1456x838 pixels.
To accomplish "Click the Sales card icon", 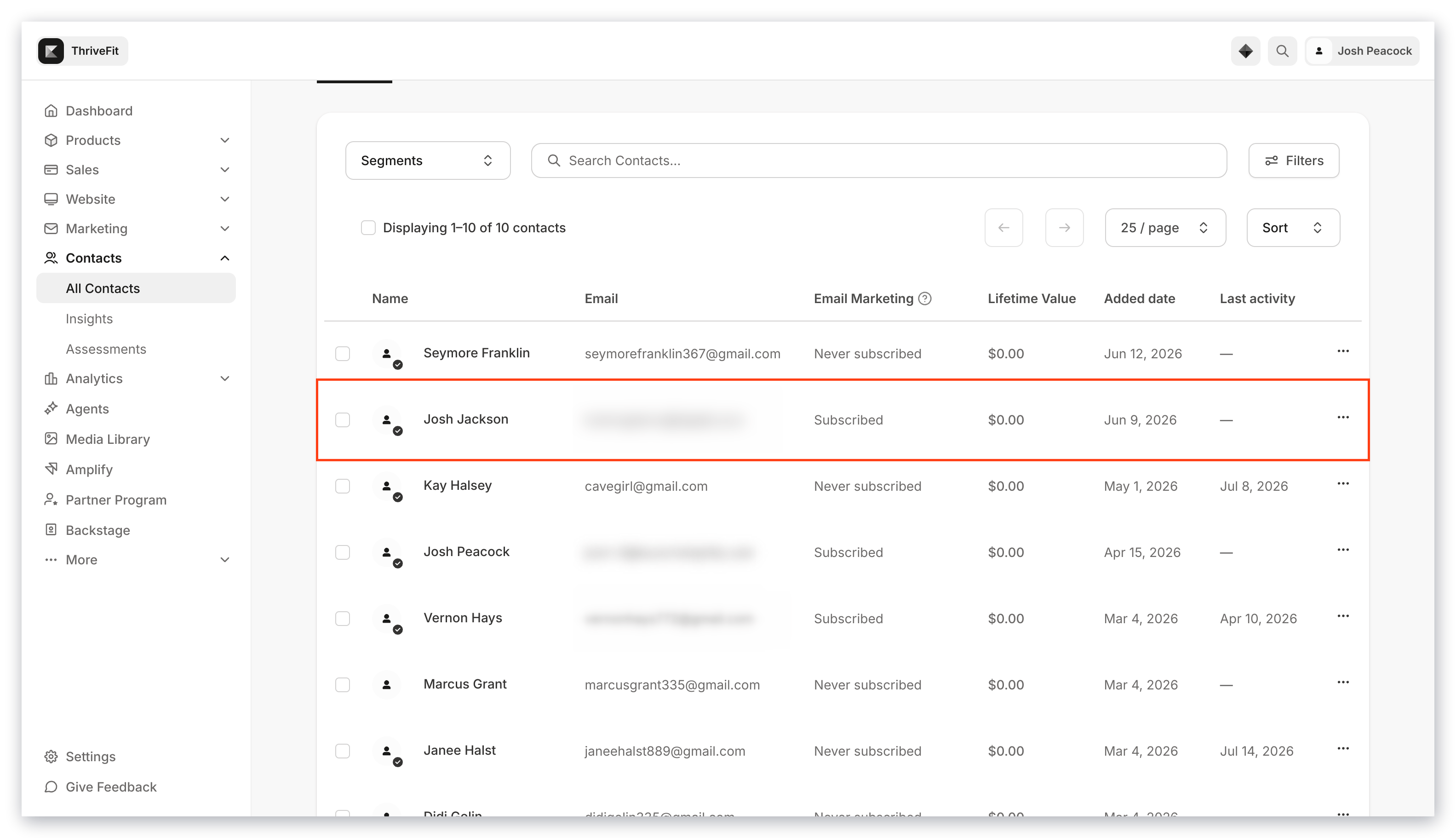I will [x=51, y=169].
